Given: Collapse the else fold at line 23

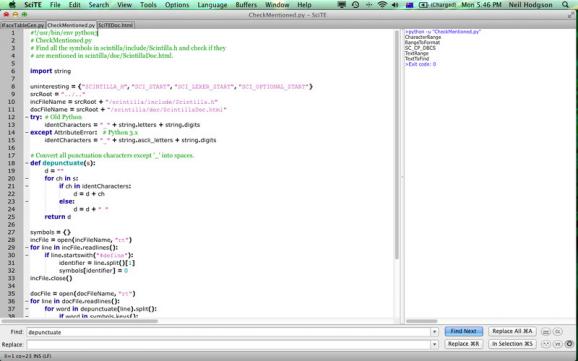Looking at the screenshot, I should click(27, 201).
